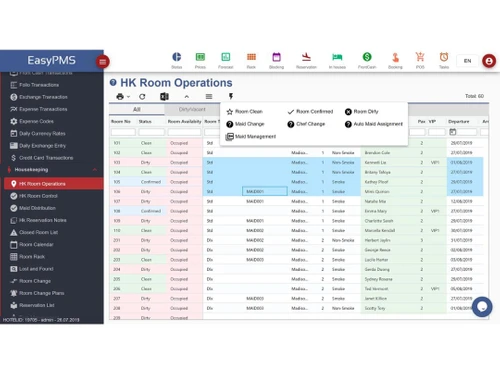Open the Prices toolbar icon
This screenshot has width=500, height=375.
(200, 57)
